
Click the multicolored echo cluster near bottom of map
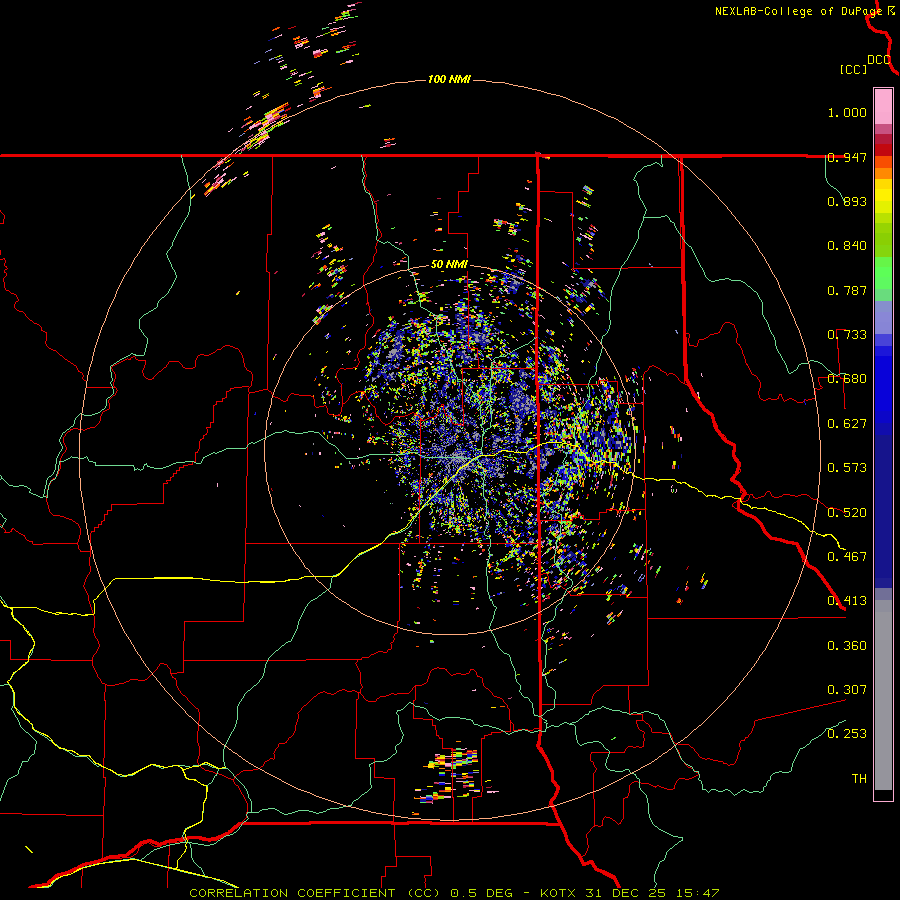coord(453,775)
